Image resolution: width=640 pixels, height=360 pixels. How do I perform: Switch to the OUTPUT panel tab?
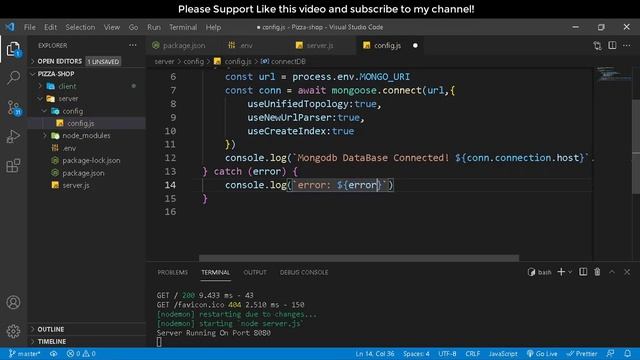point(255,272)
